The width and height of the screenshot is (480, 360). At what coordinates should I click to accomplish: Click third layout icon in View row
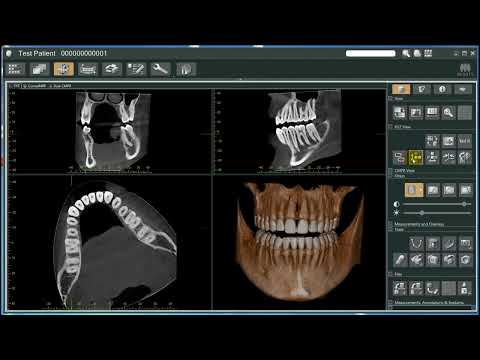click(x=432, y=113)
